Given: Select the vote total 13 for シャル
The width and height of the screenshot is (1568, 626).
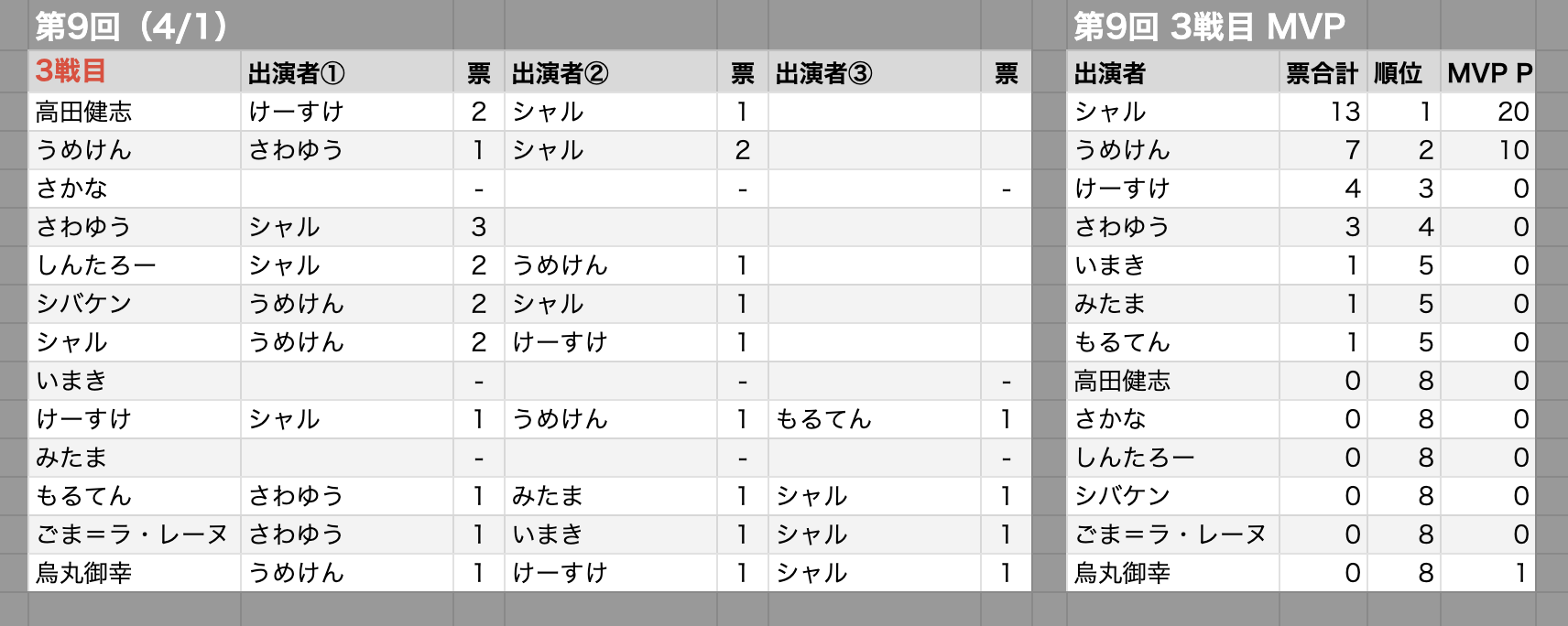Looking at the screenshot, I should coord(1323,112).
